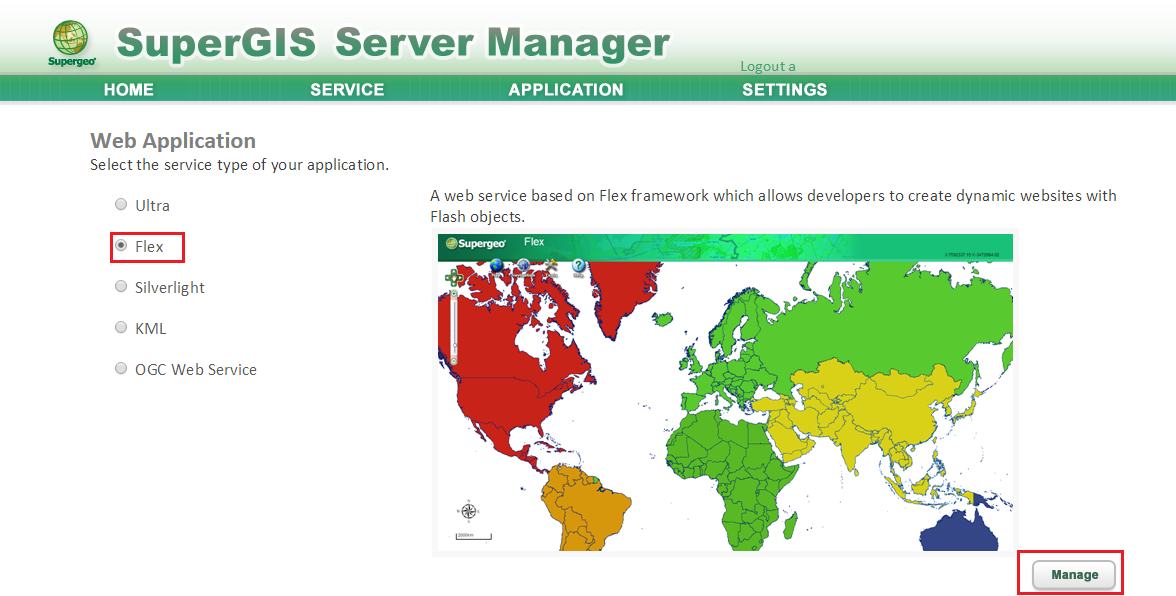The height and width of the screenshot is (596, 1176).
Task: Click the green pan control in the preview
Action: (x=453, y=279)
